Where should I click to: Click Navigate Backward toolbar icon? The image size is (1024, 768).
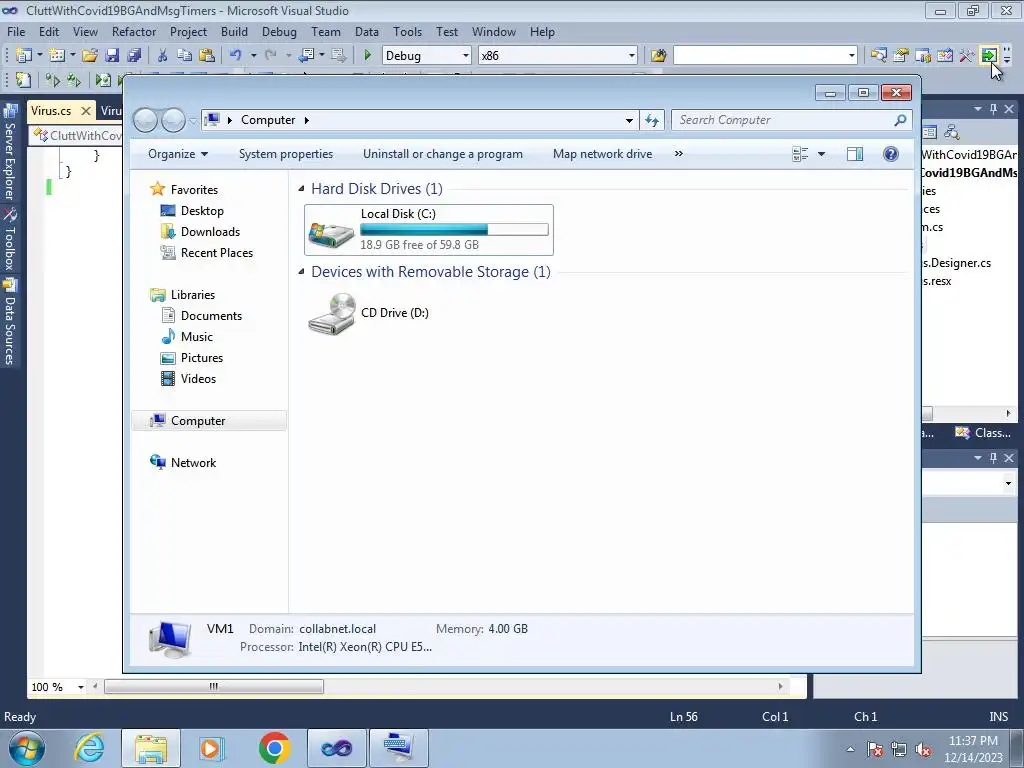click(306, 56)
